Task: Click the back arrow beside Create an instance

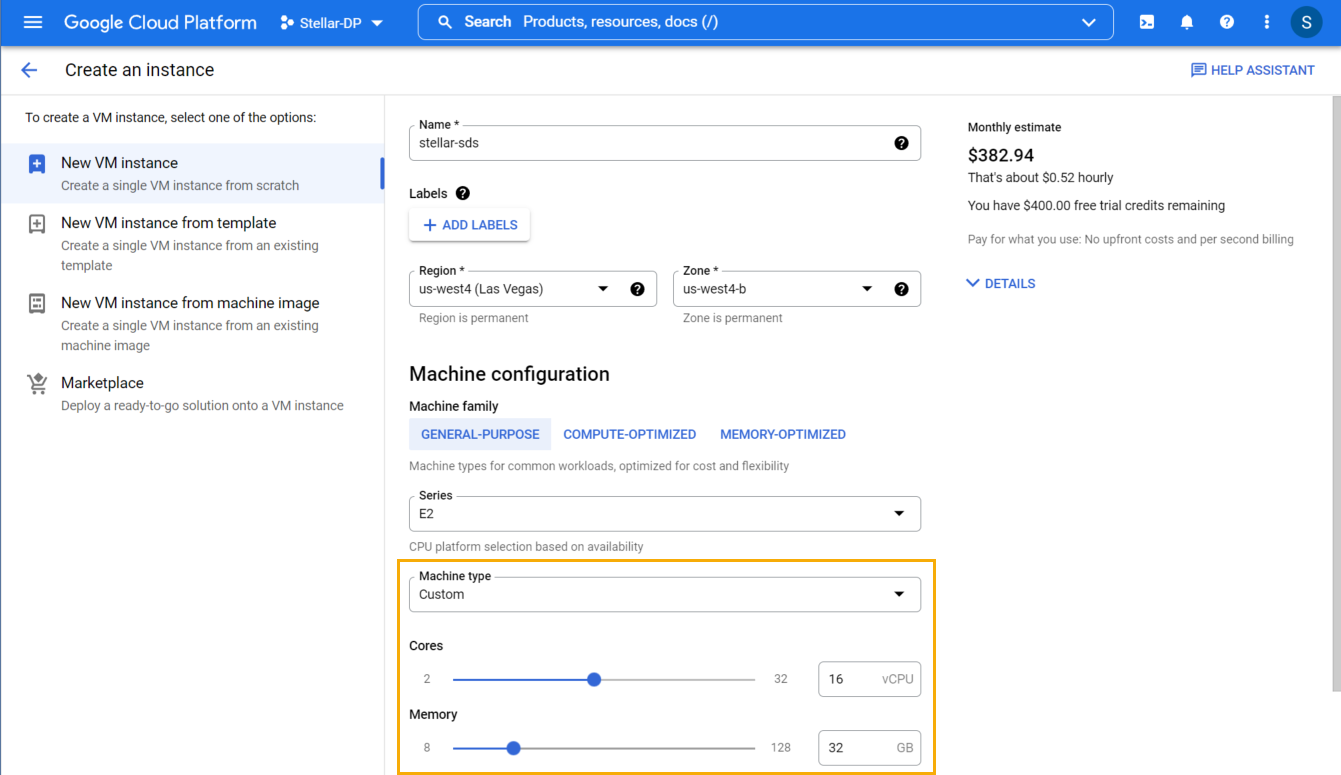Action: click(29, 70)
